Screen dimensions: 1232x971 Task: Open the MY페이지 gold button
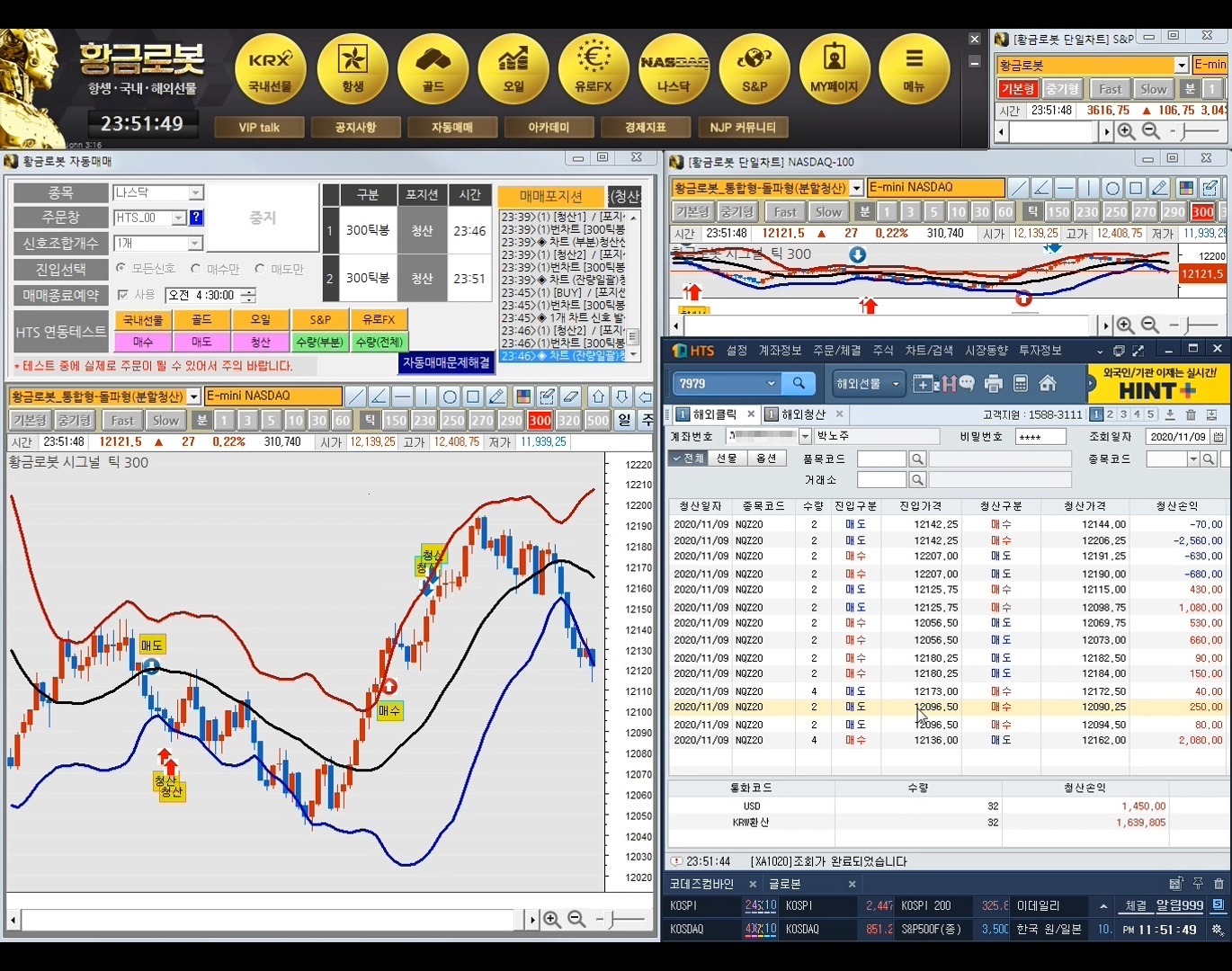pos(834,69)
